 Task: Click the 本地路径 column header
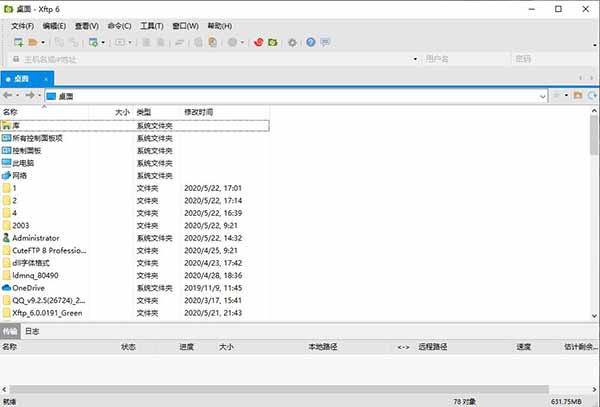point(323,347)
